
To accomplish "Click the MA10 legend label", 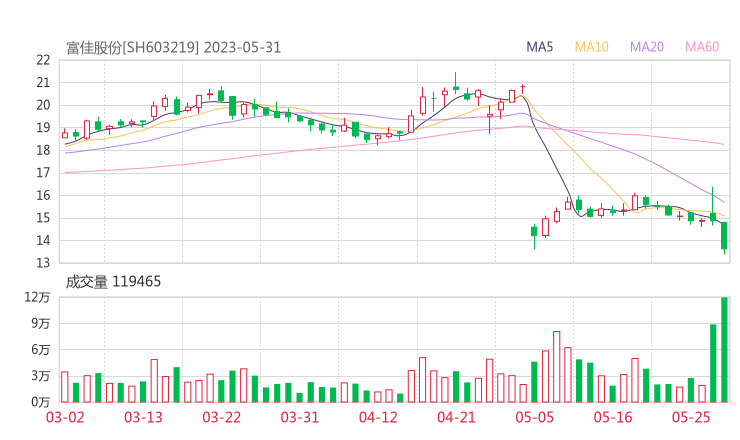I will [x=591, y=47].
